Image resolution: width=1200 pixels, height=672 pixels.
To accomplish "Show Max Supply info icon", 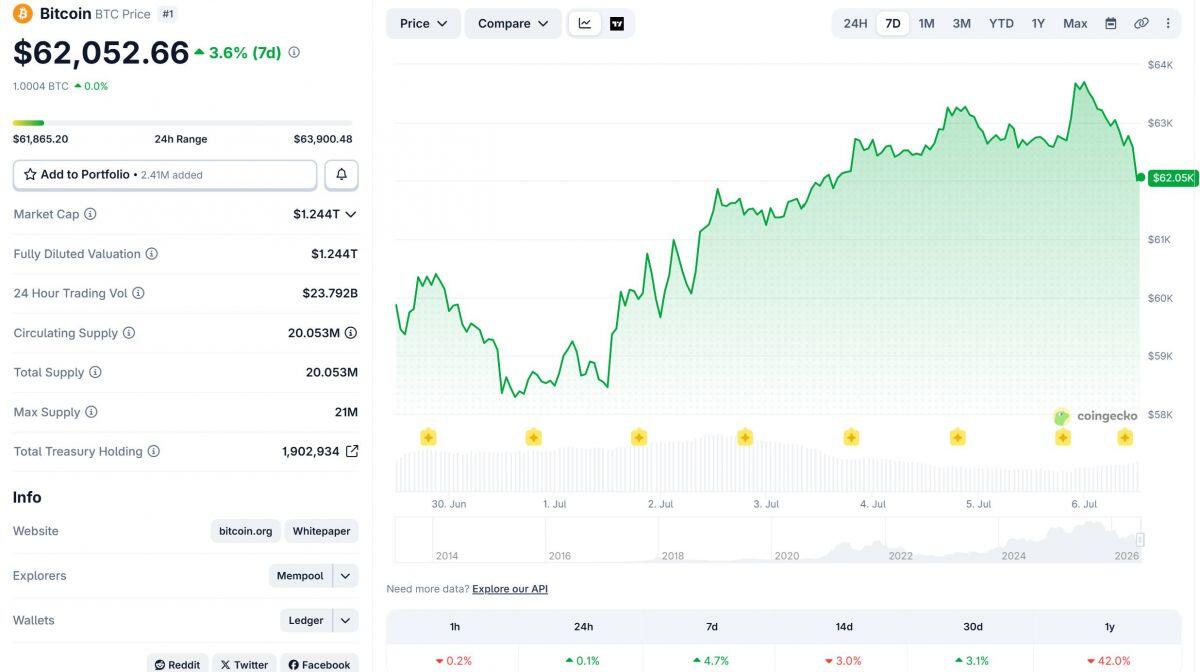I will [91, 412].
